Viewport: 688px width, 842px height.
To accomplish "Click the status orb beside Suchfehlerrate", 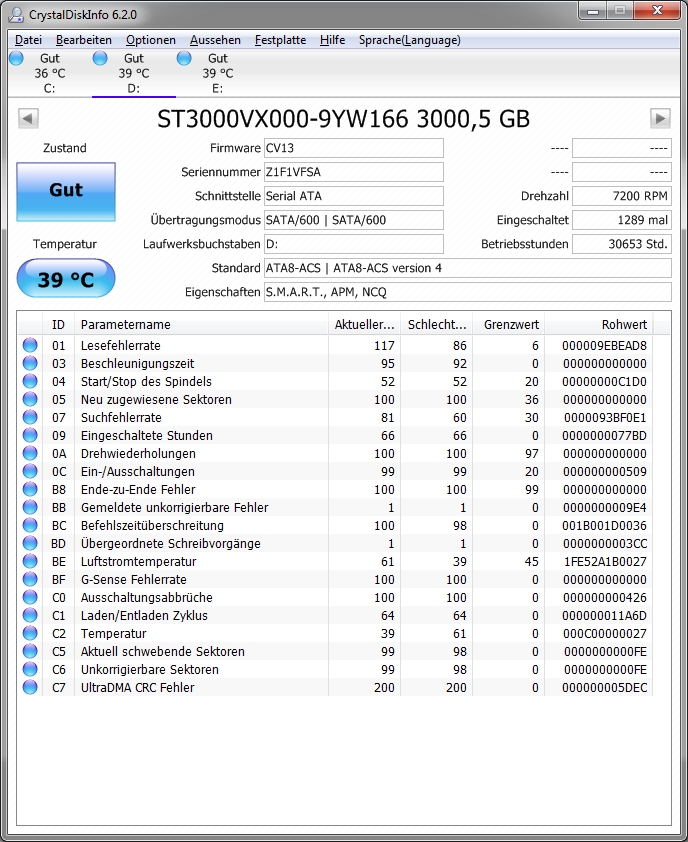I will [30, 417].
